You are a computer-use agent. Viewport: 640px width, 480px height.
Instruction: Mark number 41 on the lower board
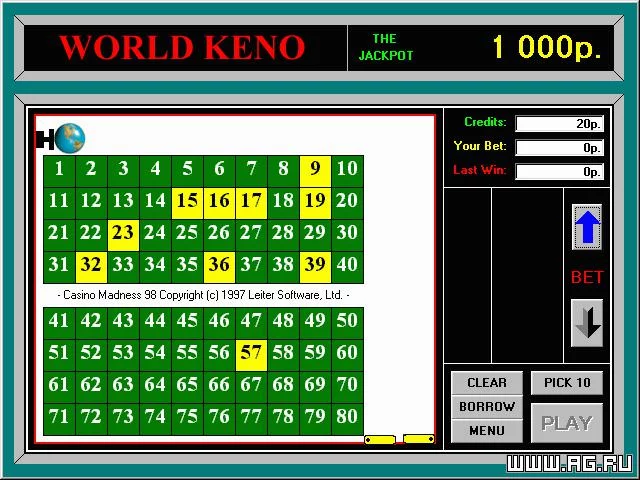point(59,323)
